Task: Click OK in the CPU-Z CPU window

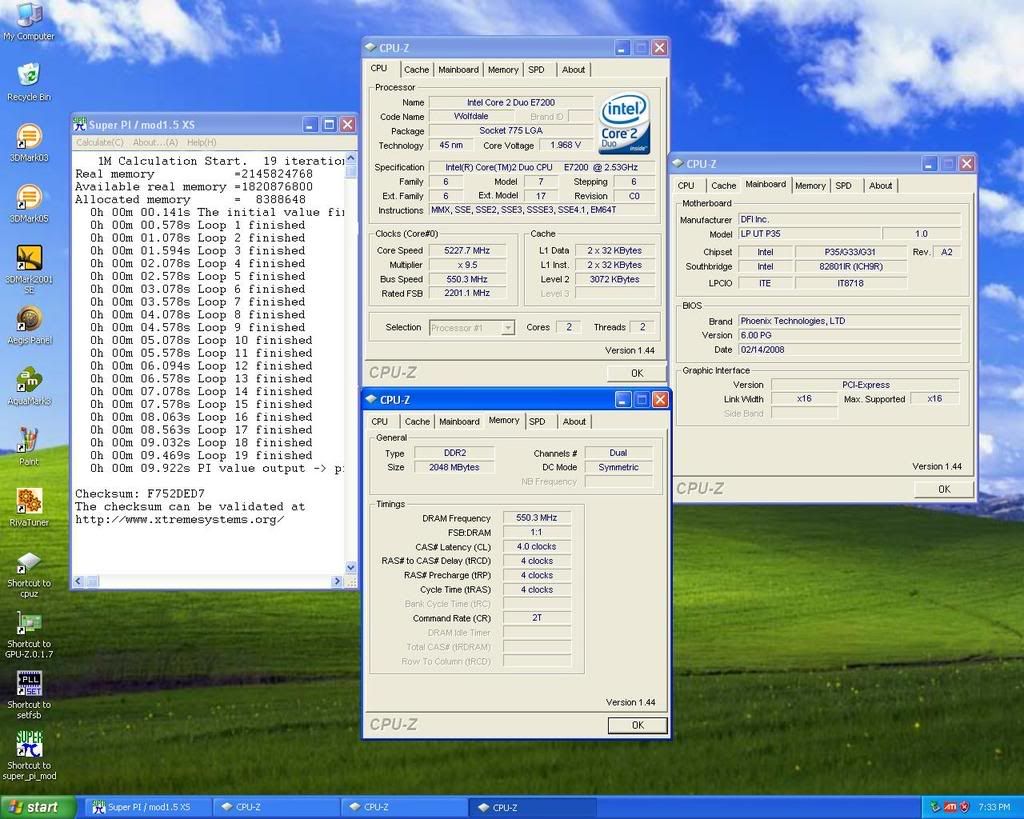Action: click(x=637, y=374)
